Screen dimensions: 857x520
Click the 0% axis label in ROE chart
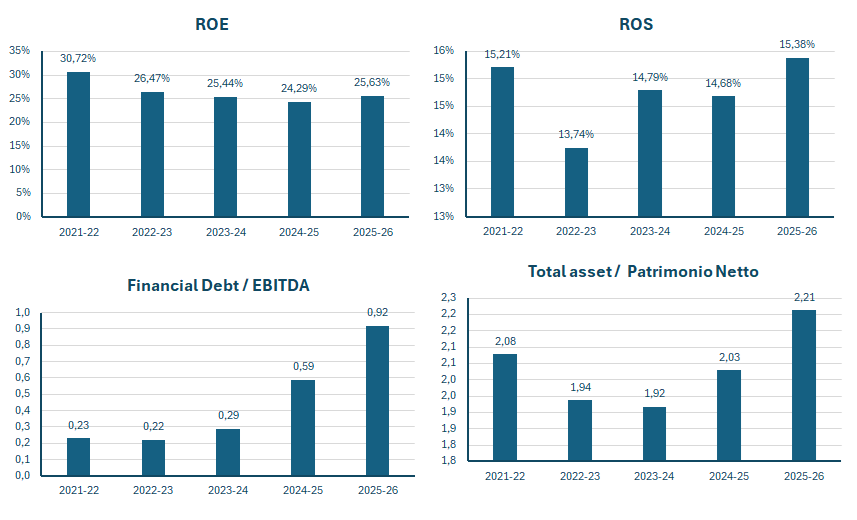click(x=23, y=217)
